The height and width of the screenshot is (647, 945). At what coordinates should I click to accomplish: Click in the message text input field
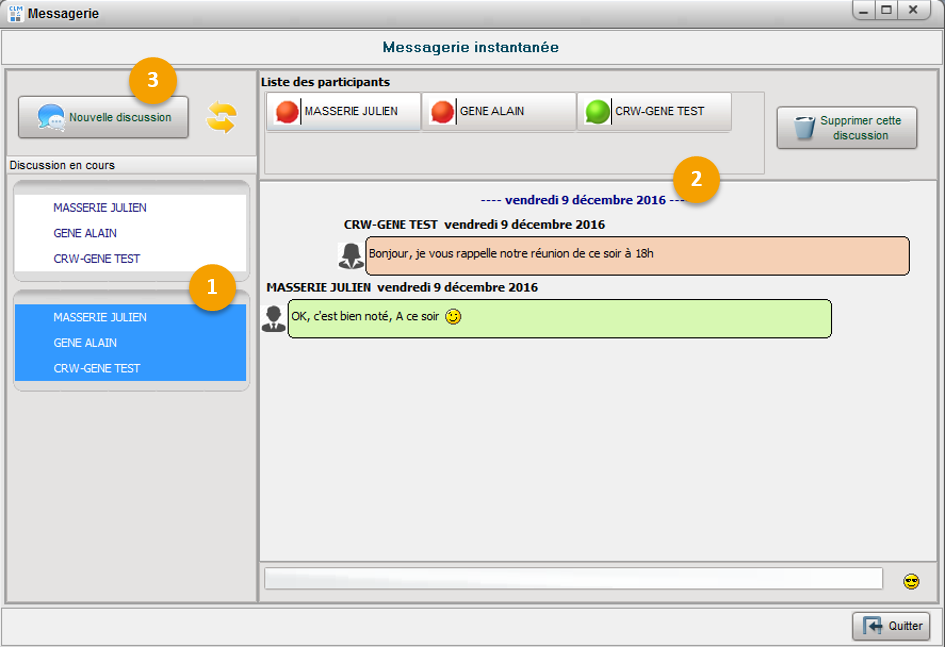(x=573, y=579)
